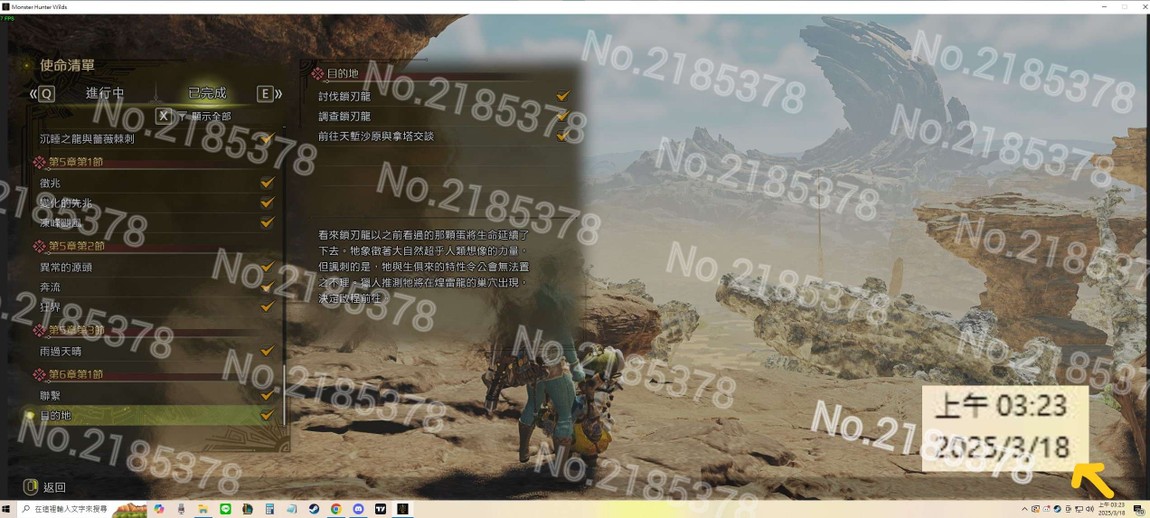Switch to the 已完成 missions tab
1150x518 pixels.
pos(207,94)
